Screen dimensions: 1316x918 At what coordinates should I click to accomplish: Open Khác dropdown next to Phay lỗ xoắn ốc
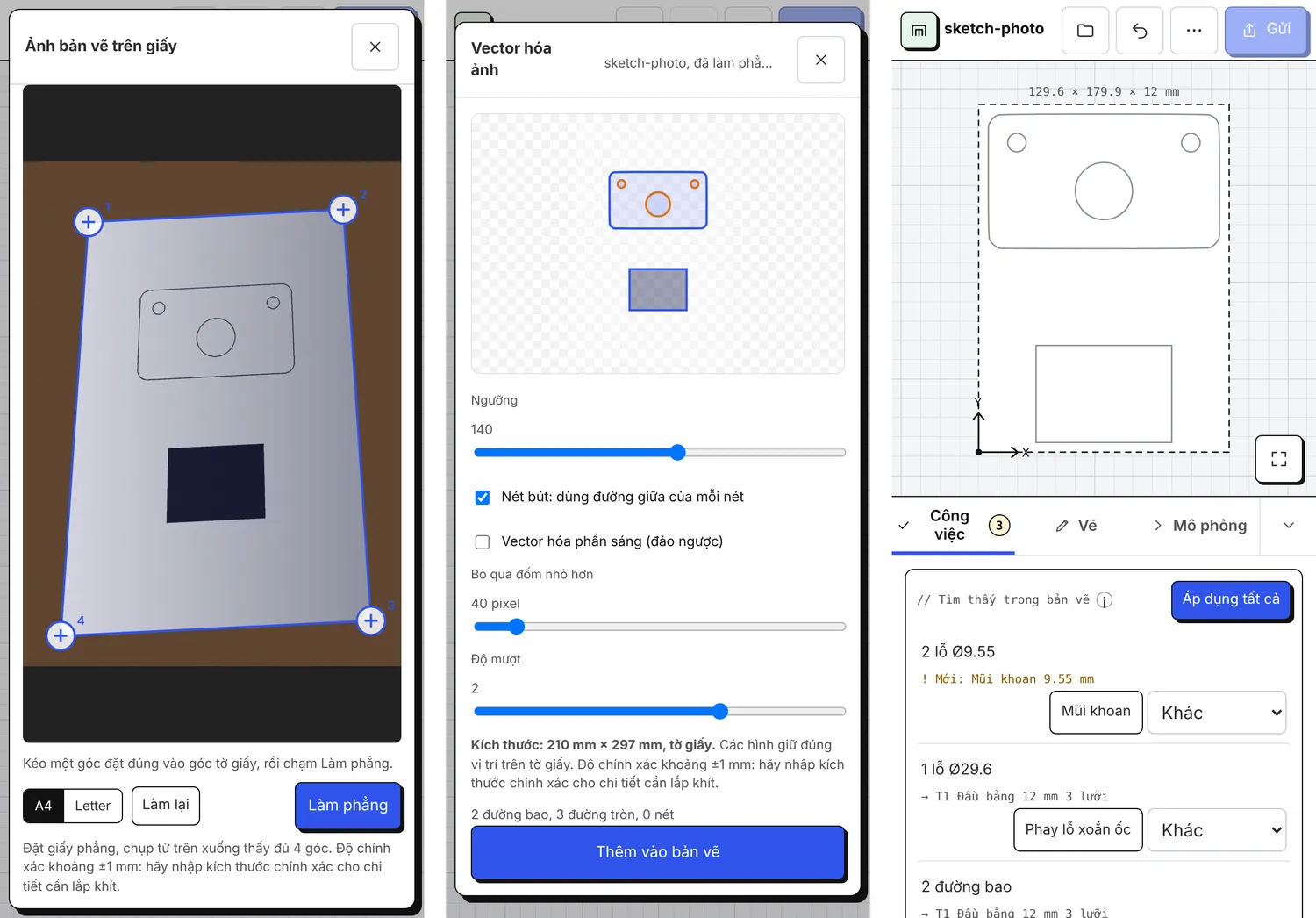click(1217, 830)
